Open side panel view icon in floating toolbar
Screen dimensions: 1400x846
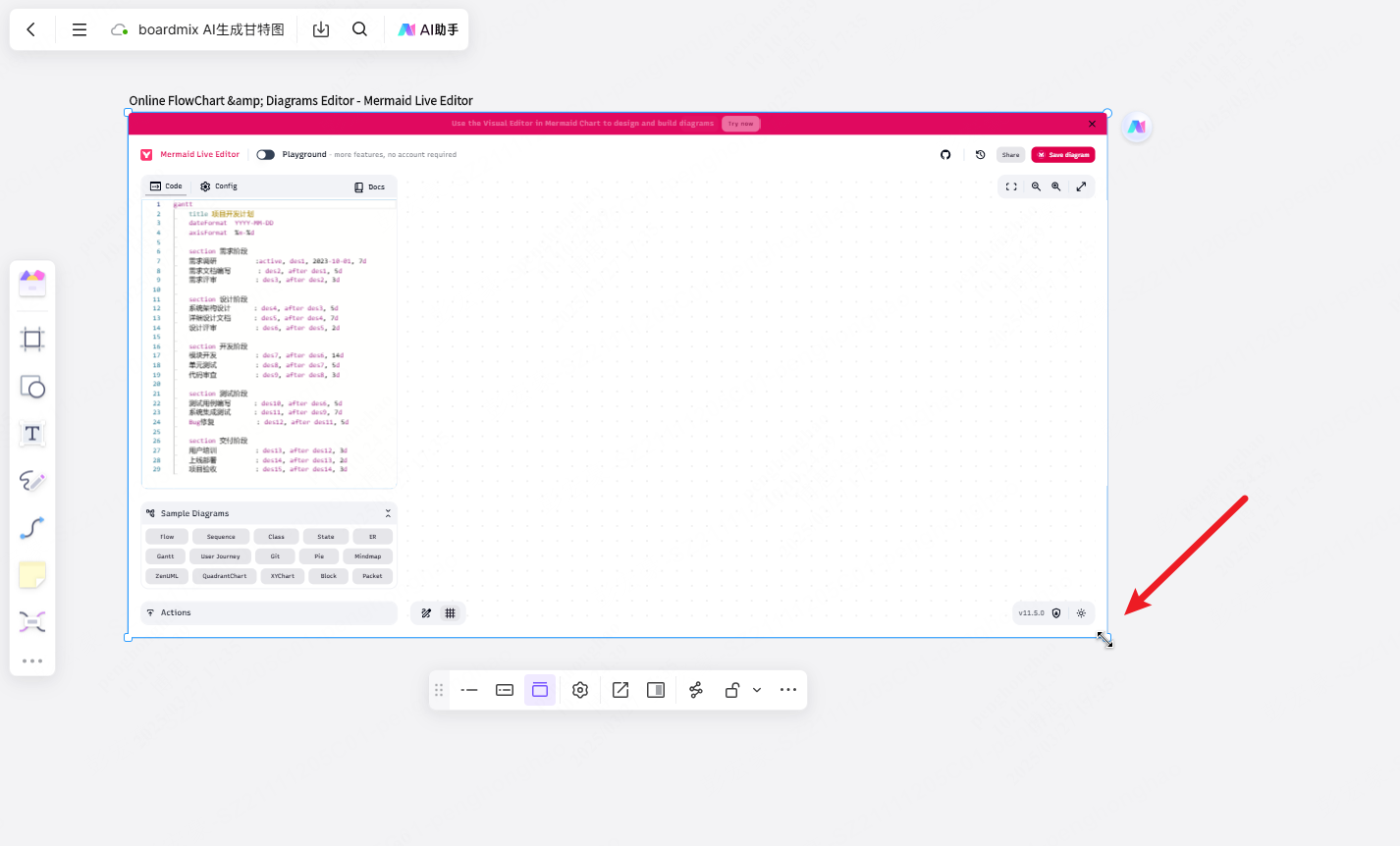[656, 690]
